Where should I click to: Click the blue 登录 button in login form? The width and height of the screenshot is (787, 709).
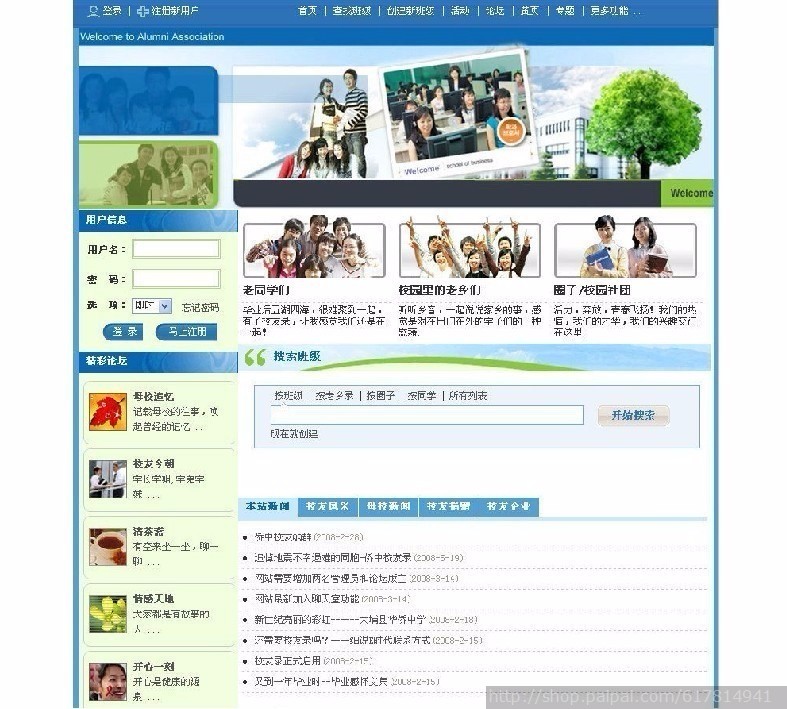pos(123,332)
